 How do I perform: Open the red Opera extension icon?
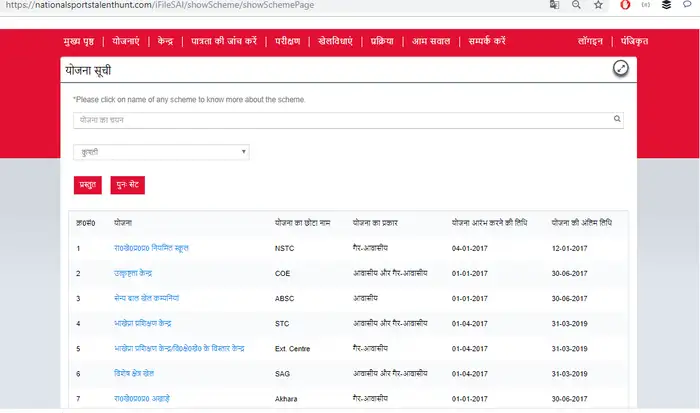click(x=626, y=5)
